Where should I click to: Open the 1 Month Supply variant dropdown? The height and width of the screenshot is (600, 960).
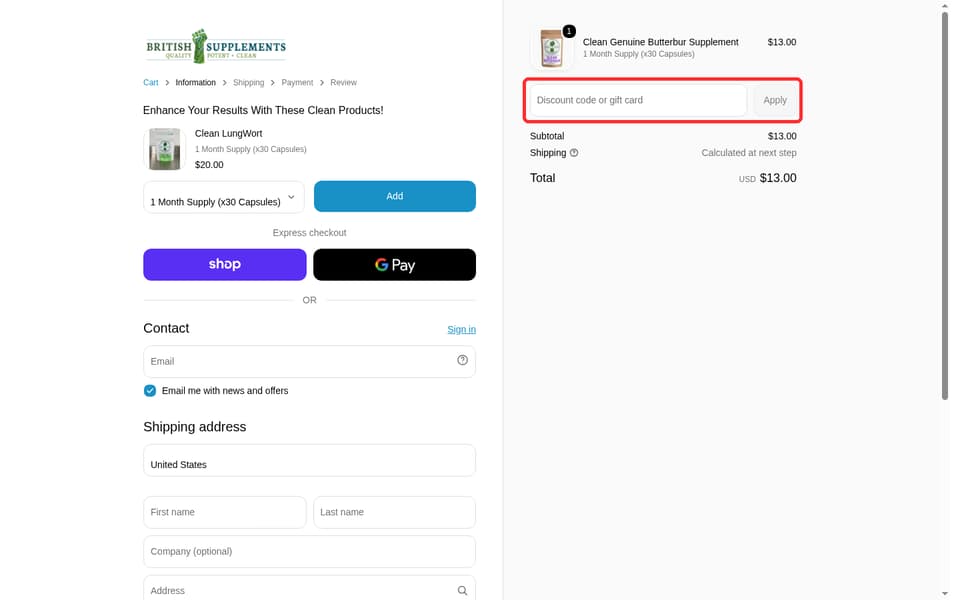point(223,197)
